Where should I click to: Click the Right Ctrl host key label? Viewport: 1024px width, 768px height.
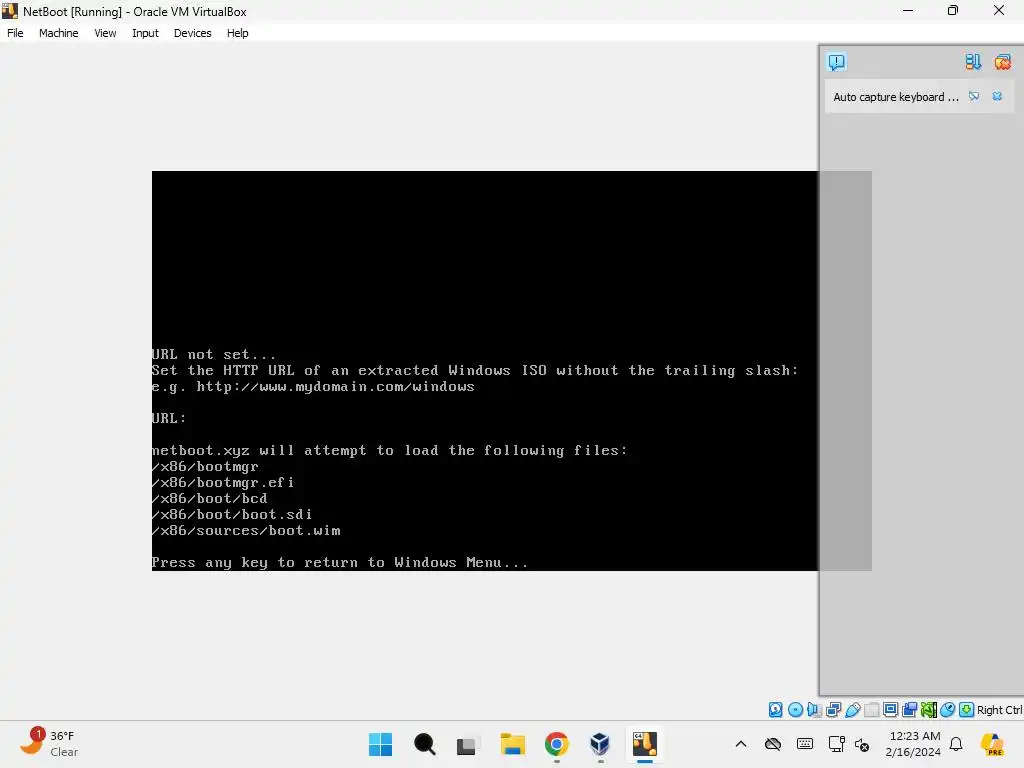[1000, 710]
